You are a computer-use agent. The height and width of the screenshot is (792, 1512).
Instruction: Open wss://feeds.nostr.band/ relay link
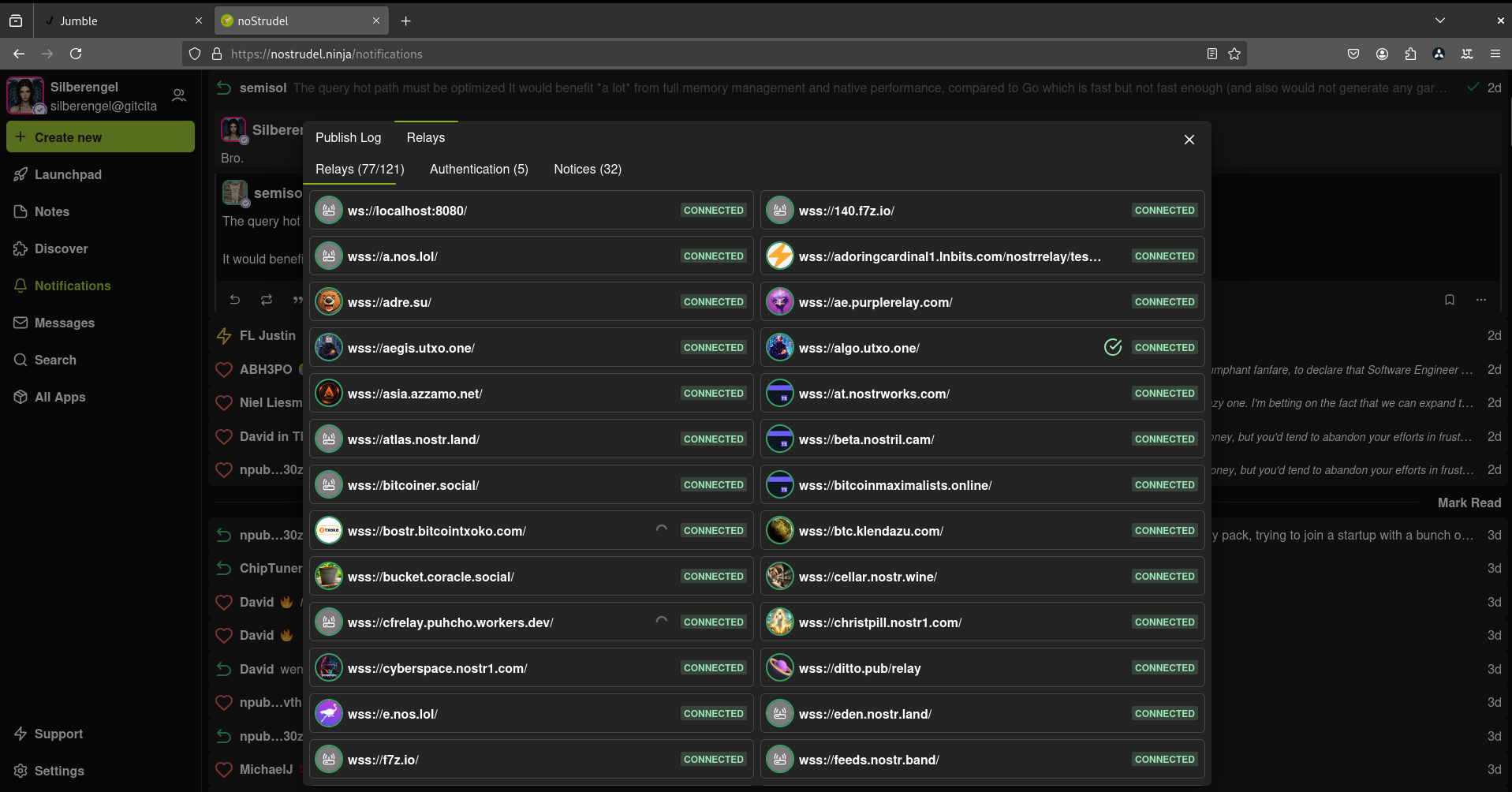click(x=869, y=760)
